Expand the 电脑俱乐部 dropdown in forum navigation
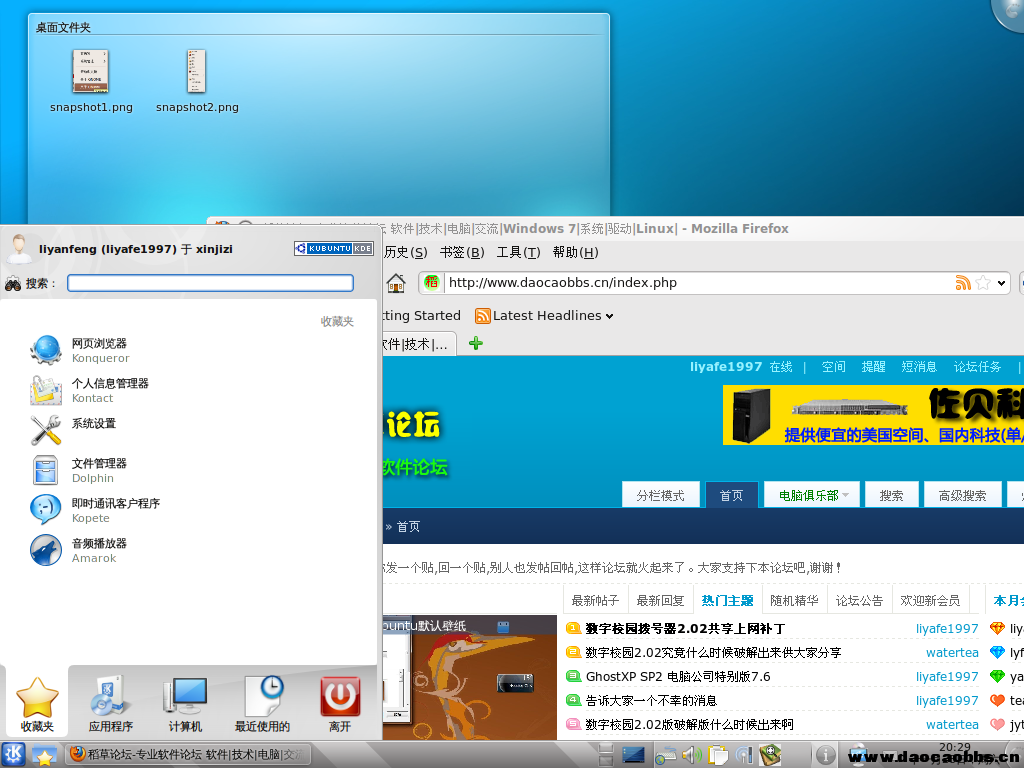This screenshot has width=1024, height=768. point(845,495)
